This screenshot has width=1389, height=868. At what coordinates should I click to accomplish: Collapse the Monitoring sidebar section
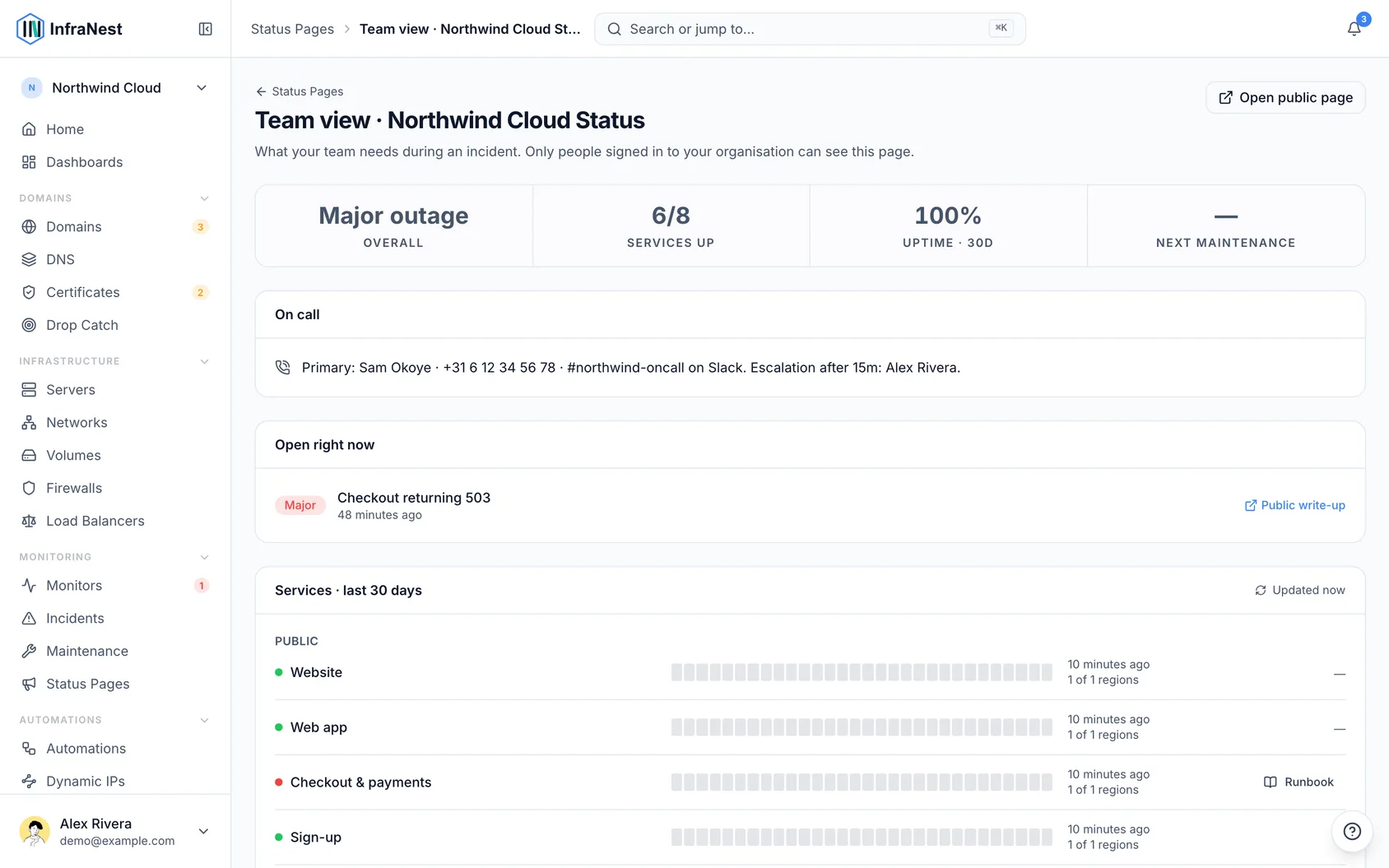point(204,557)
